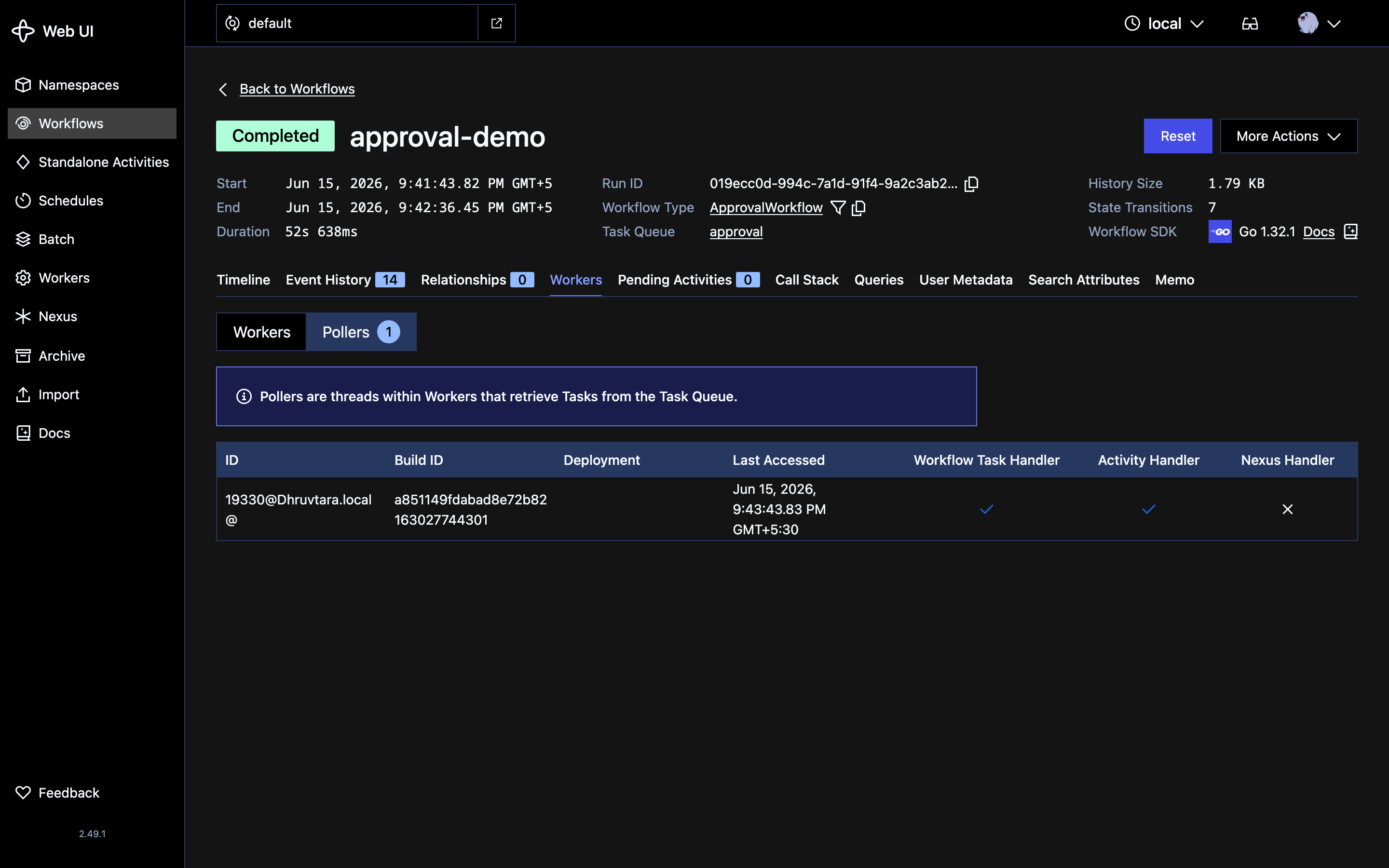Image resolution: width=1389 pixels, height=868 pixels.
Task: Click the Reset button
Action: pos(1177,136)
